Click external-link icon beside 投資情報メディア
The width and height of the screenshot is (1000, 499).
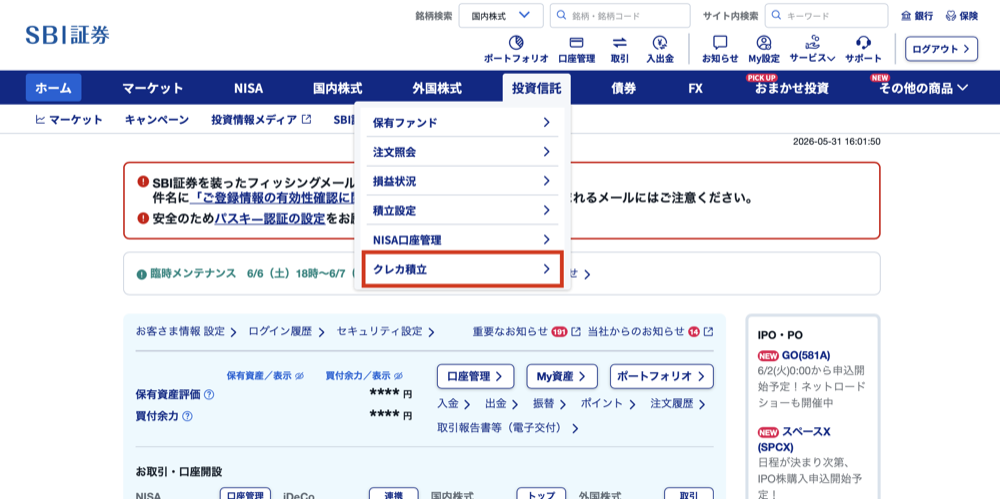point(307,119)
